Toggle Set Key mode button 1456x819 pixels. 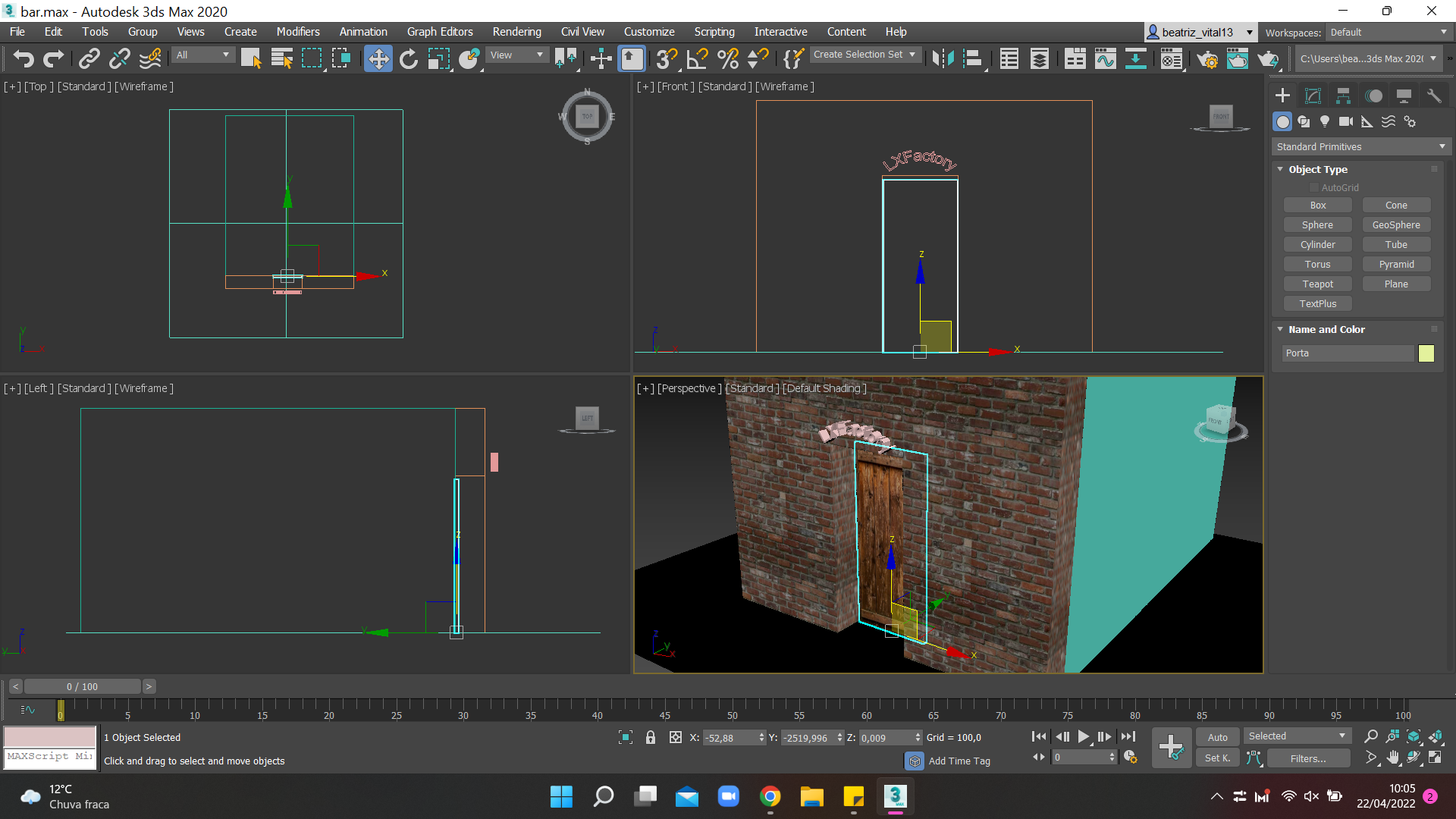pos(1217,758)
